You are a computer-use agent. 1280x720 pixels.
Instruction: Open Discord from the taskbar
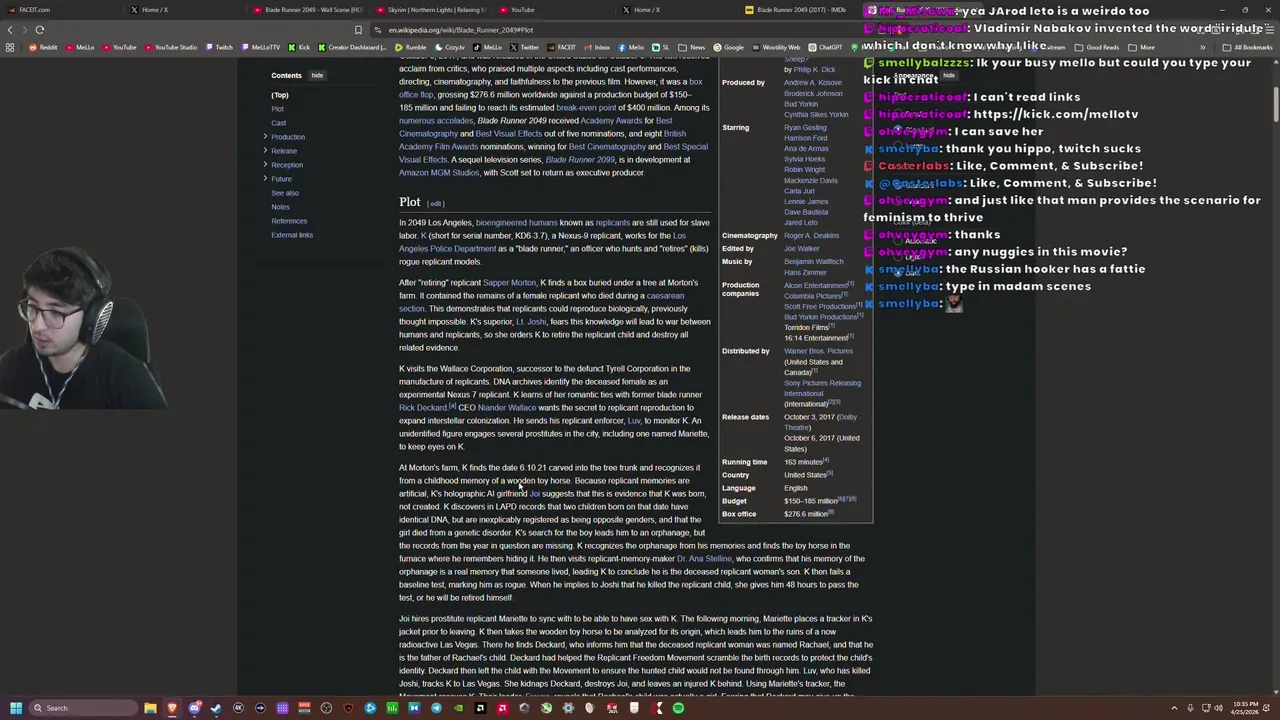(x=194, y=708)
